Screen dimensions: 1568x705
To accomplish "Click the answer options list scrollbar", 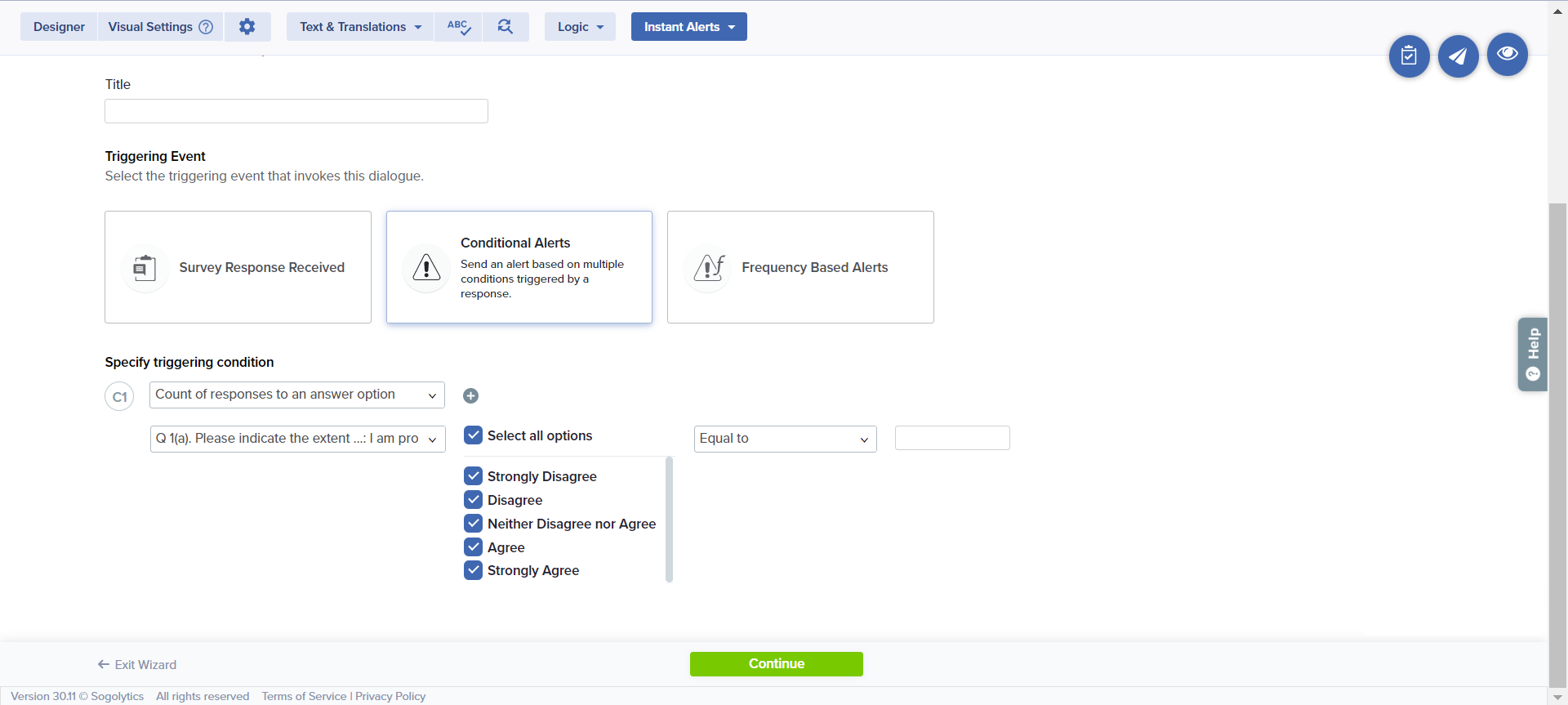I will (x=669, y=519).
